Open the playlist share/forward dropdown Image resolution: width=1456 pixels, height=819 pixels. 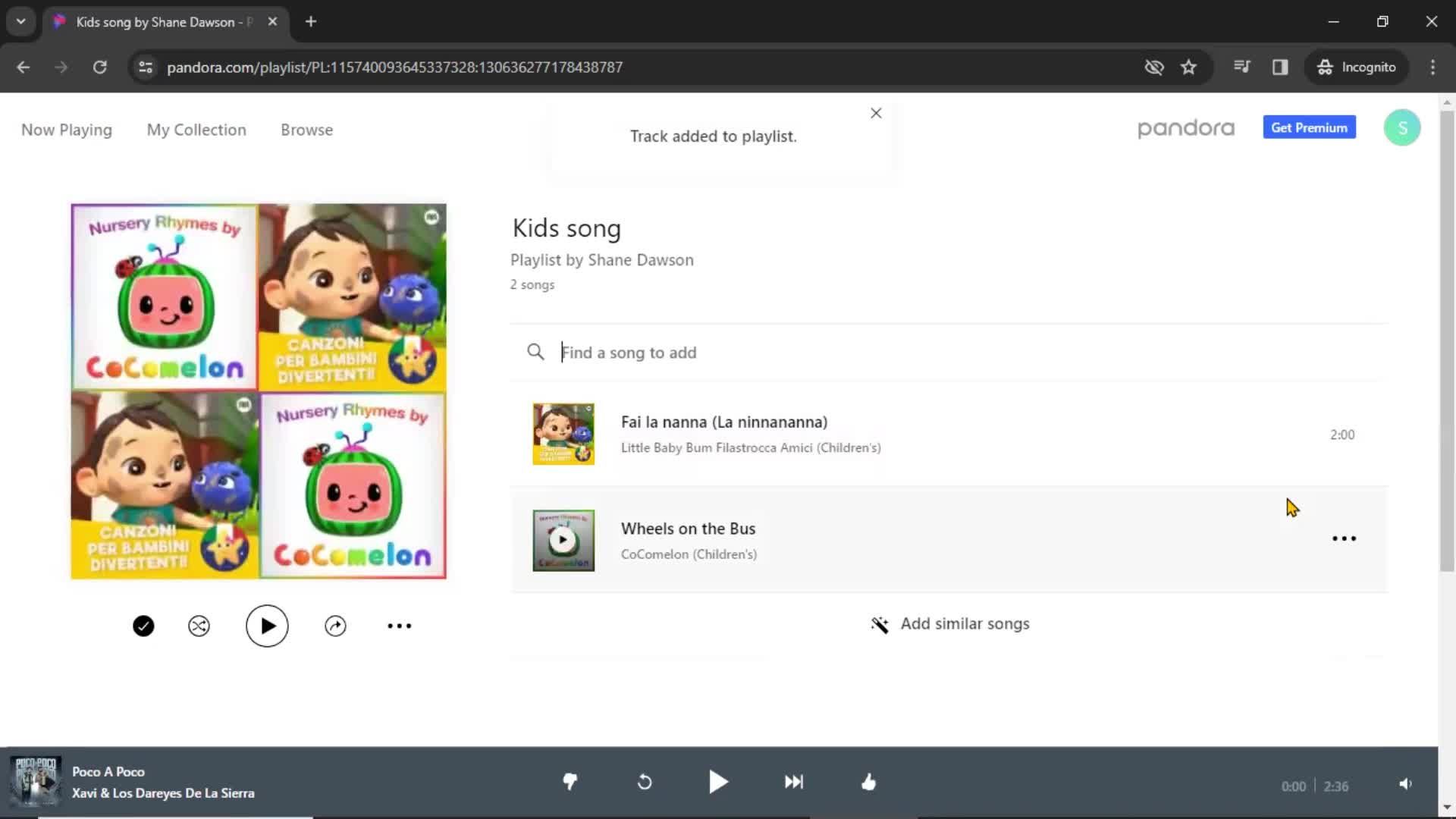(x=335, y=625)
